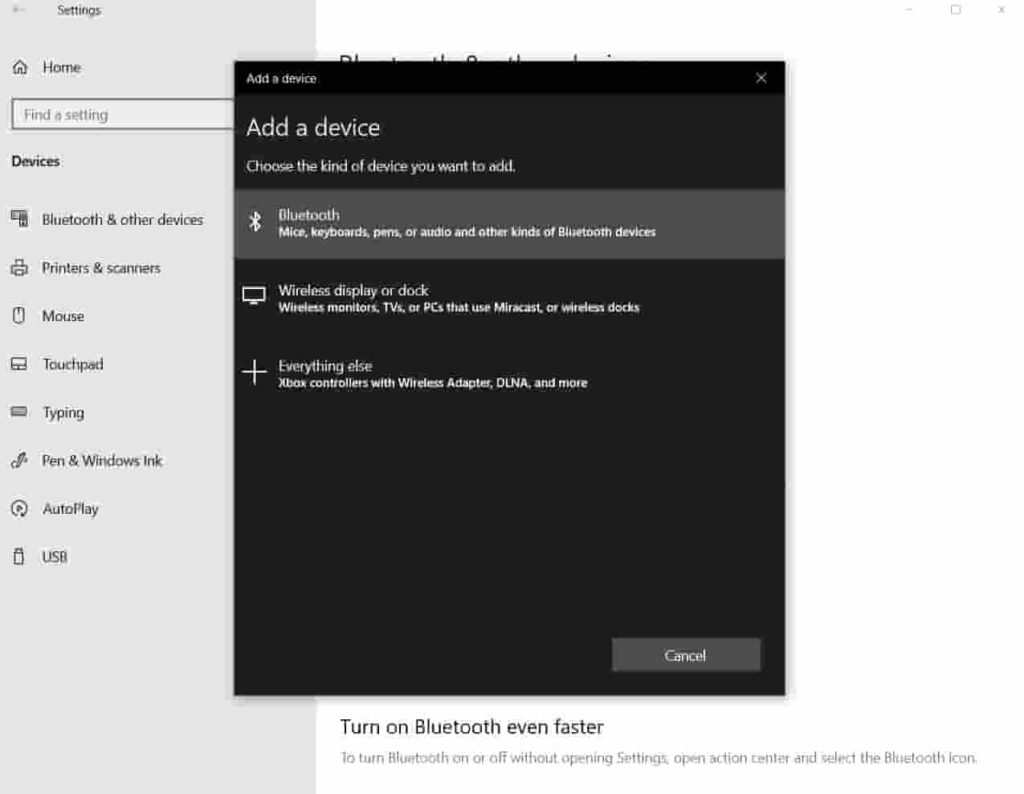This screenshot has width=1024, height=794.
Task: Select Bluetooth & other devices label
Action: (123, 219)
